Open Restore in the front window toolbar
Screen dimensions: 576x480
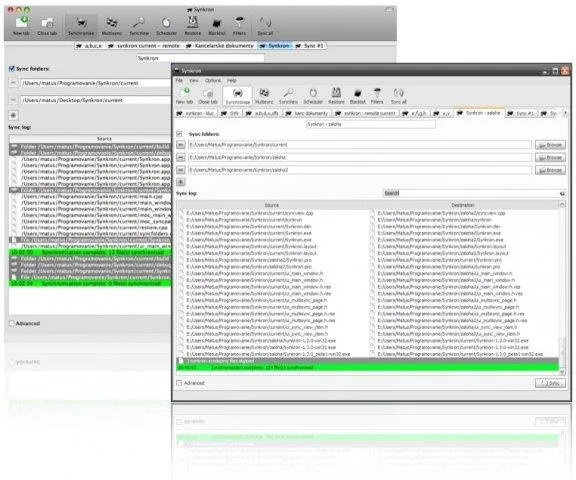tap(336, 96)
